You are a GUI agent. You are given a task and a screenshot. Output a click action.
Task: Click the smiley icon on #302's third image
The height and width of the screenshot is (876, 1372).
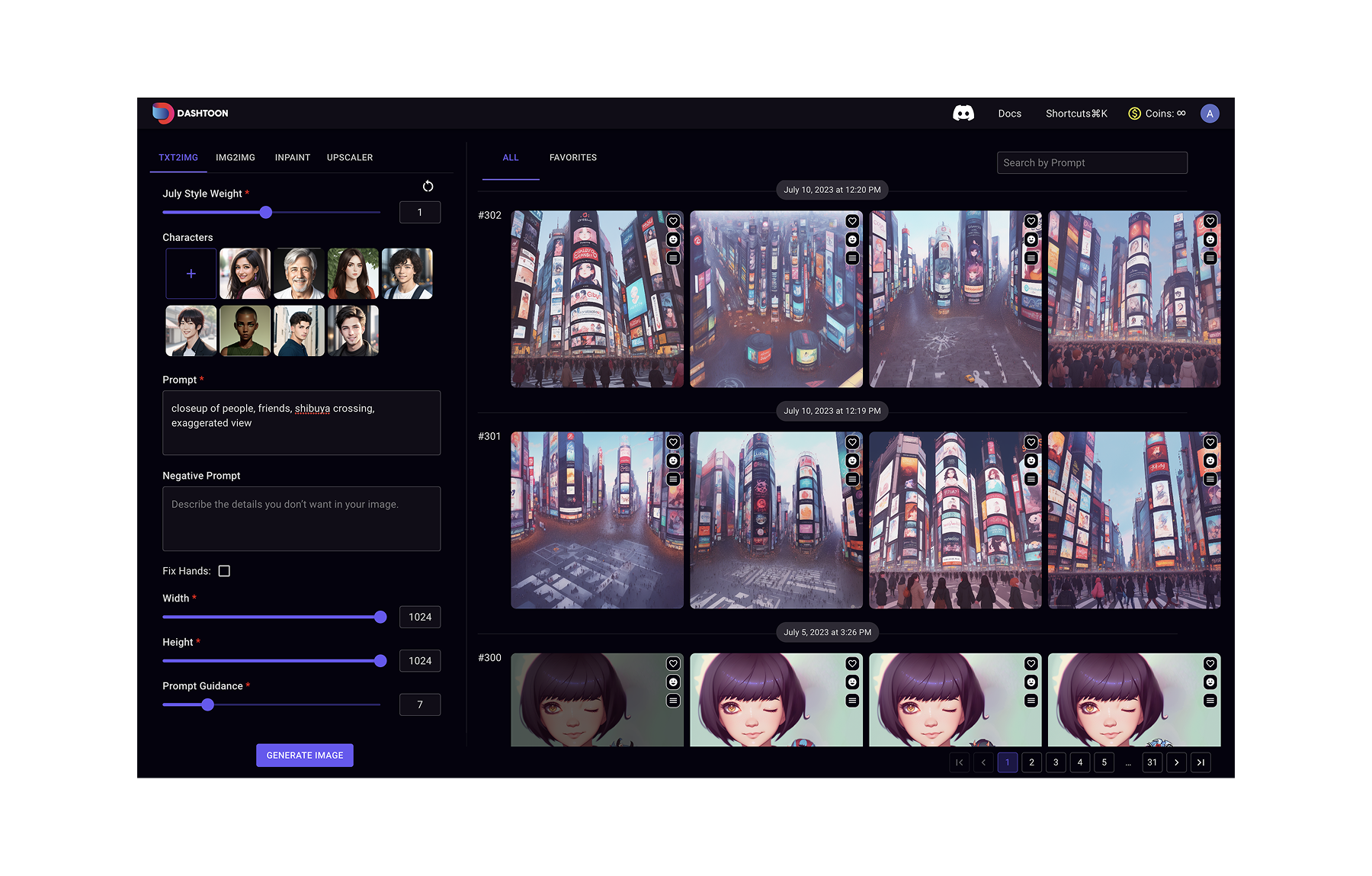tap(1031, 239)
